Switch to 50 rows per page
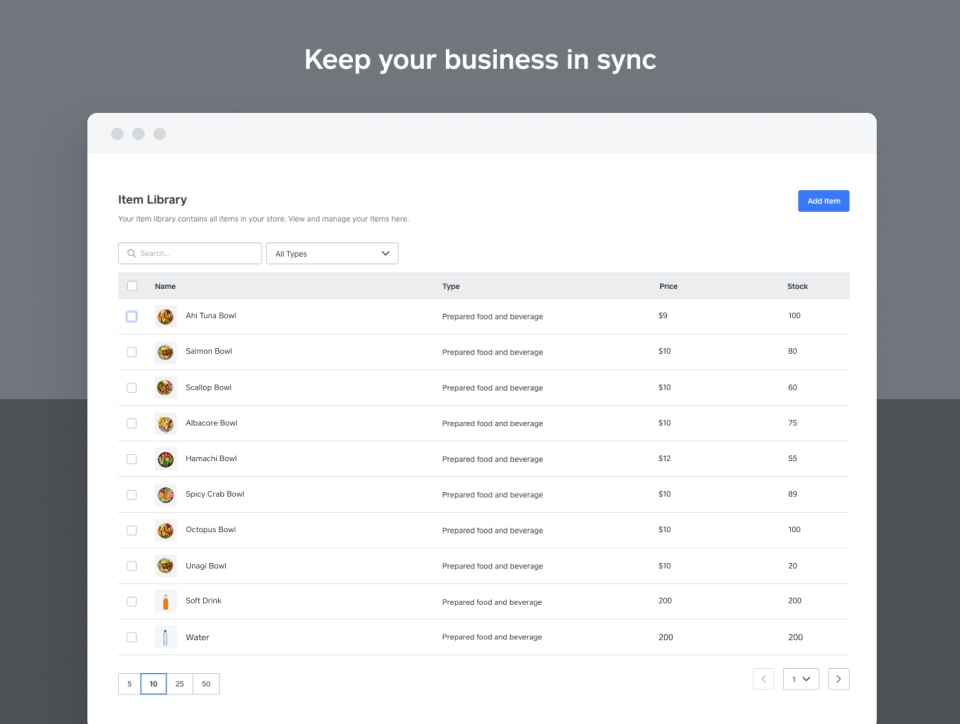 (x=205, y=683)
